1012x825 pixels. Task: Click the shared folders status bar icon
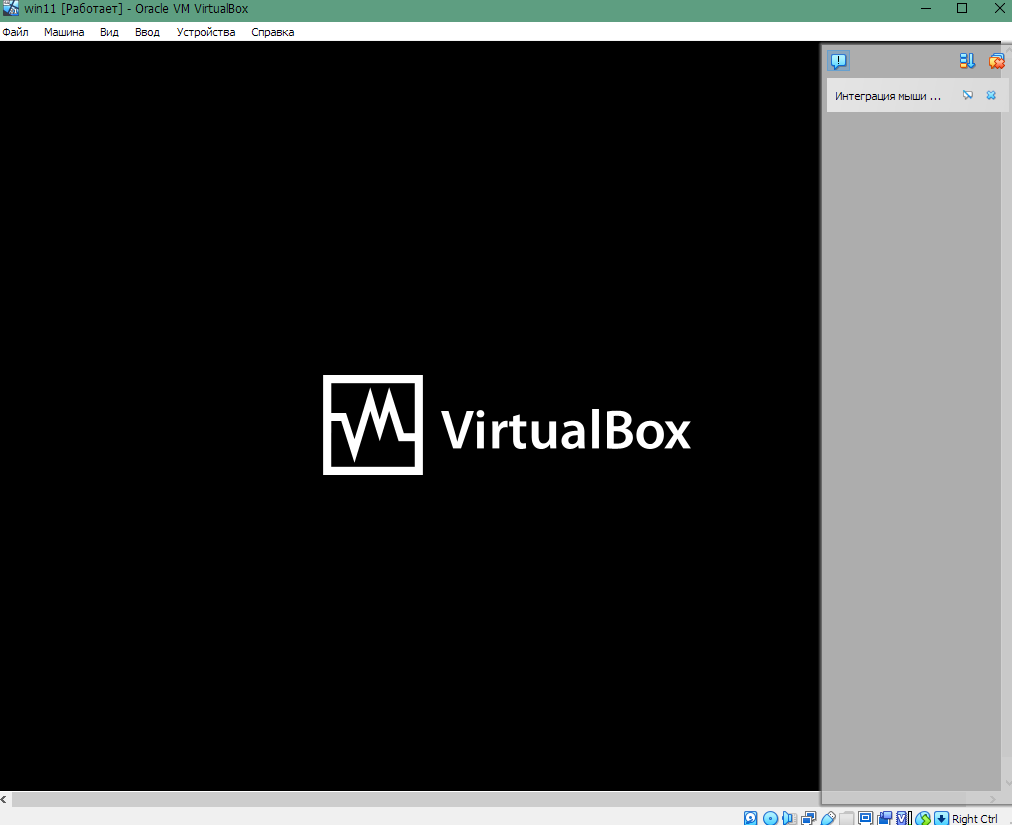(x=847, y=818)
